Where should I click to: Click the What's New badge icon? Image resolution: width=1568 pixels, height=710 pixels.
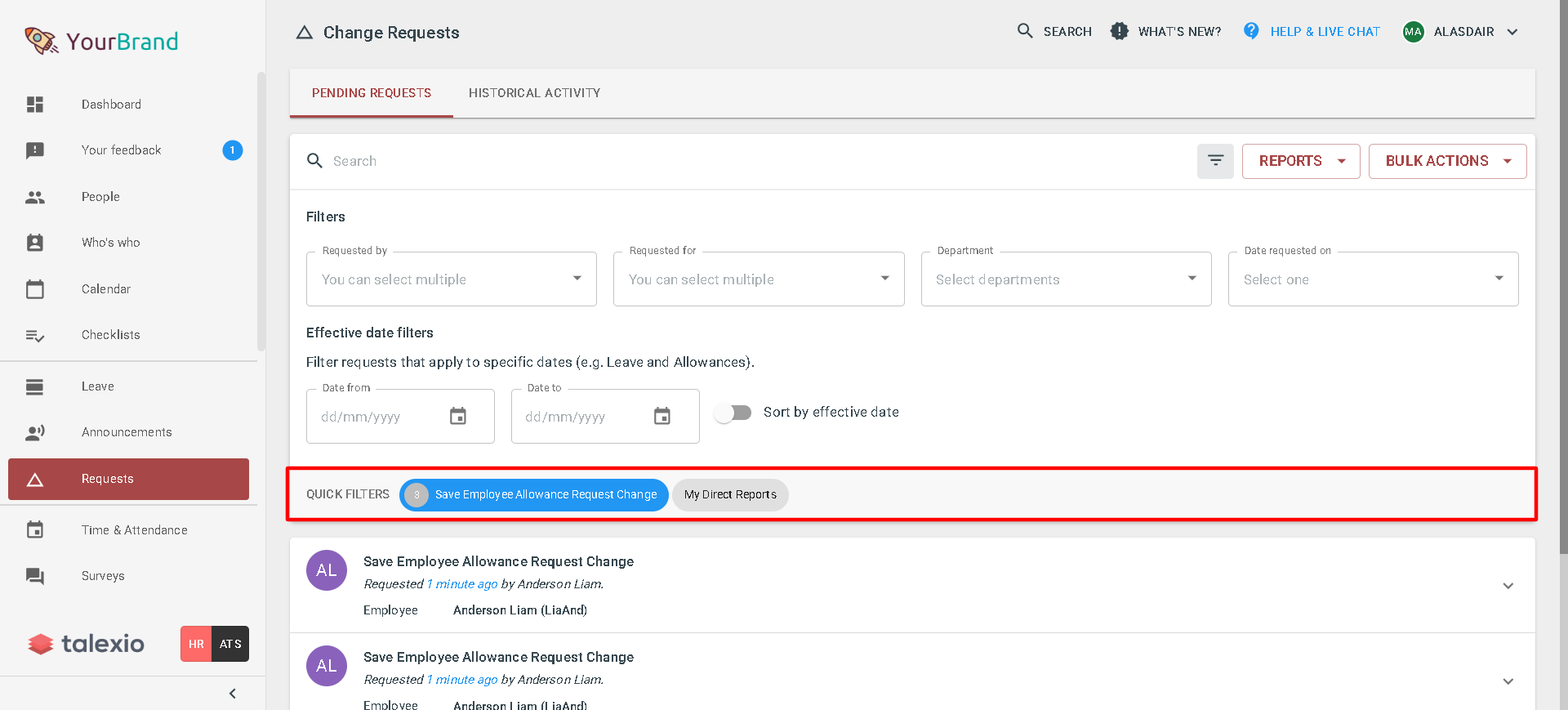point(1119,31)
